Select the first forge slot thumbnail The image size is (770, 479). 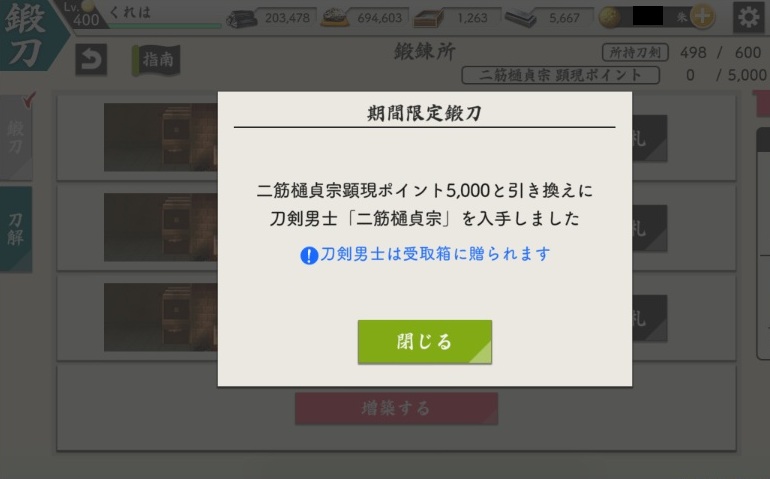pyautogui.click(x=161, y=137)
